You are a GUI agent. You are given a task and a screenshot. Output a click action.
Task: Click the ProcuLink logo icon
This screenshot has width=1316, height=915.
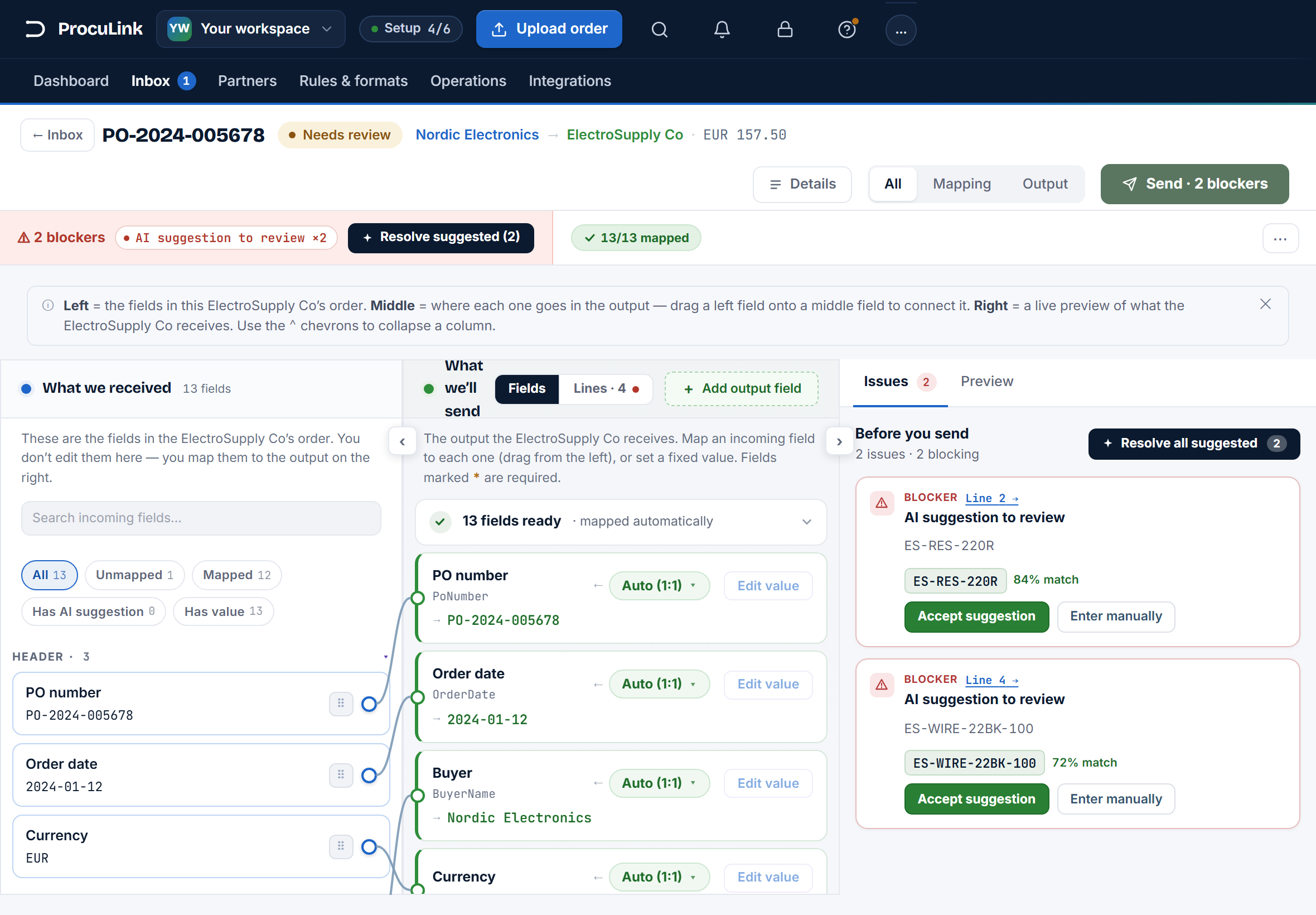click(35, 28)
